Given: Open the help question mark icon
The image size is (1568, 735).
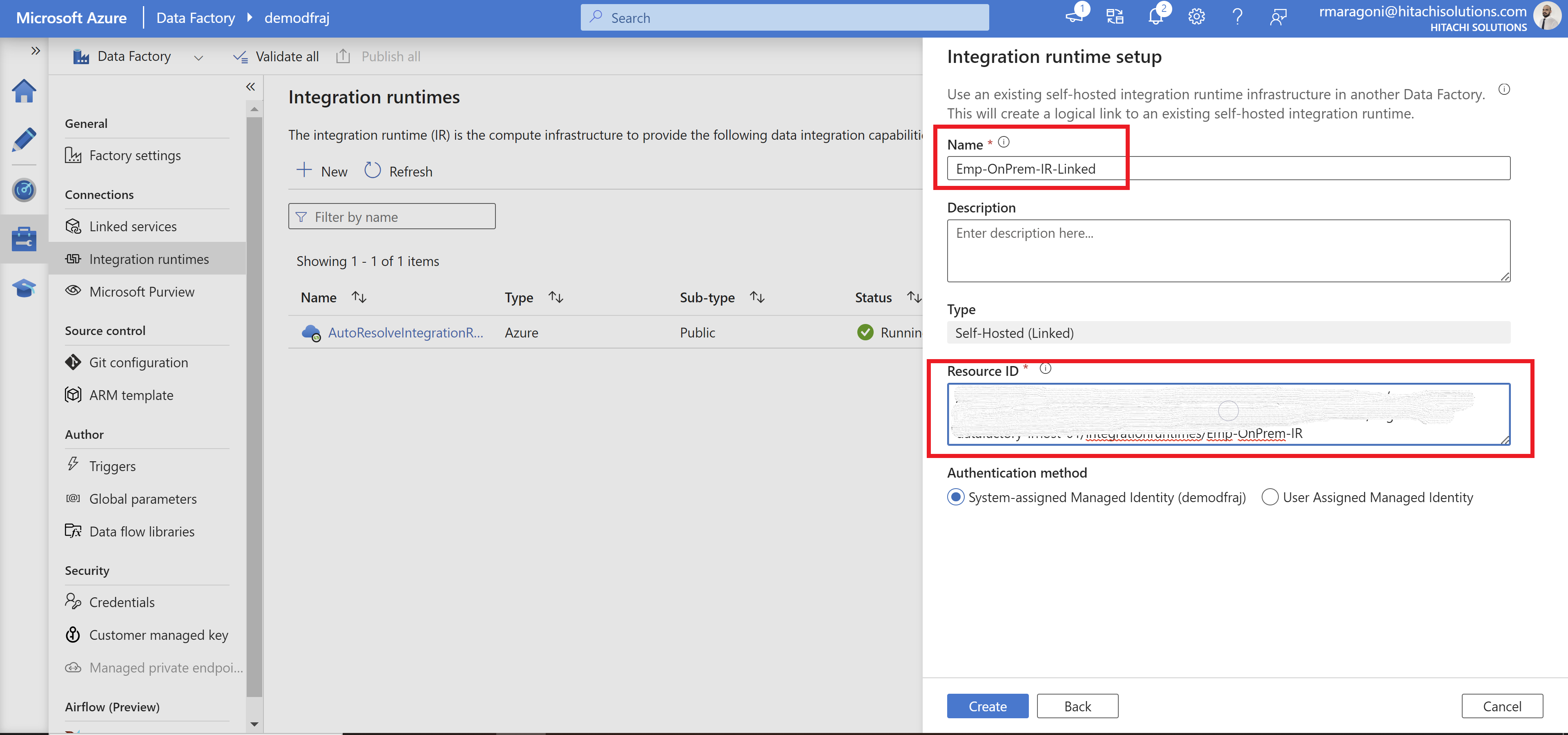Looking at the screenshot, I should click(1238, 17).
